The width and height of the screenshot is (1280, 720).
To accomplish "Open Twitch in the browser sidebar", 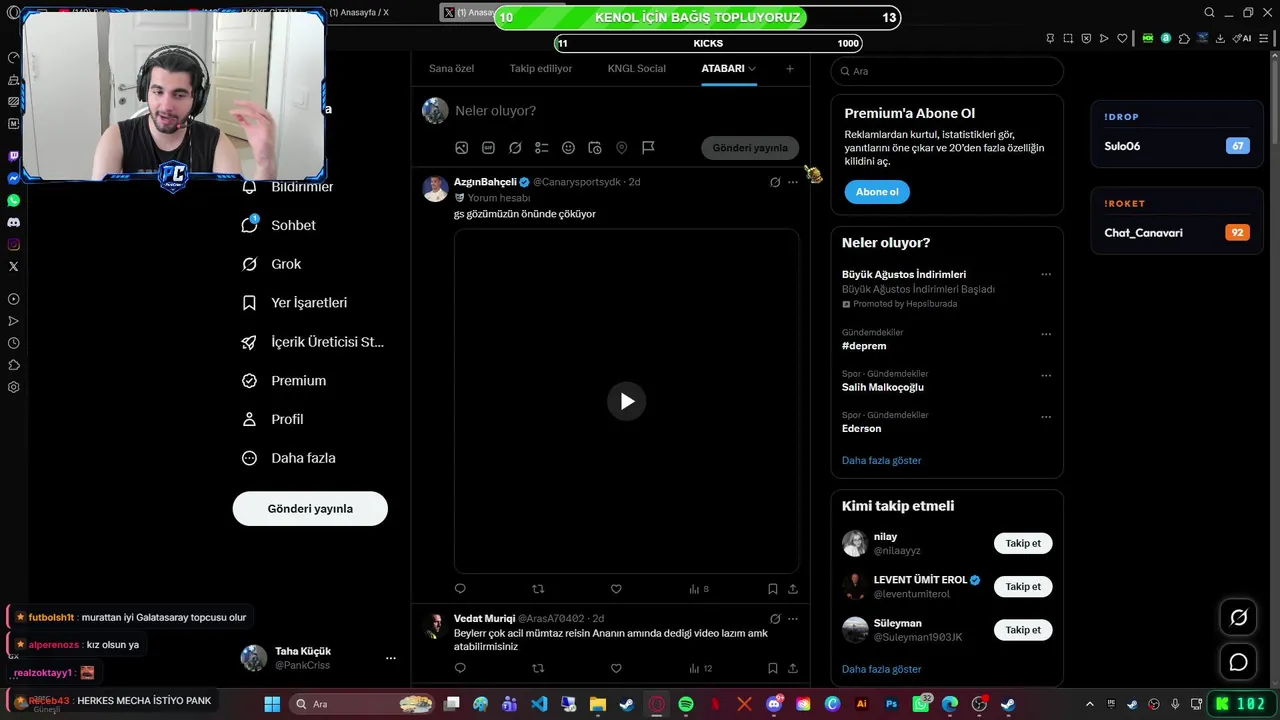I will pyautogui.click(x=13, y=156).
